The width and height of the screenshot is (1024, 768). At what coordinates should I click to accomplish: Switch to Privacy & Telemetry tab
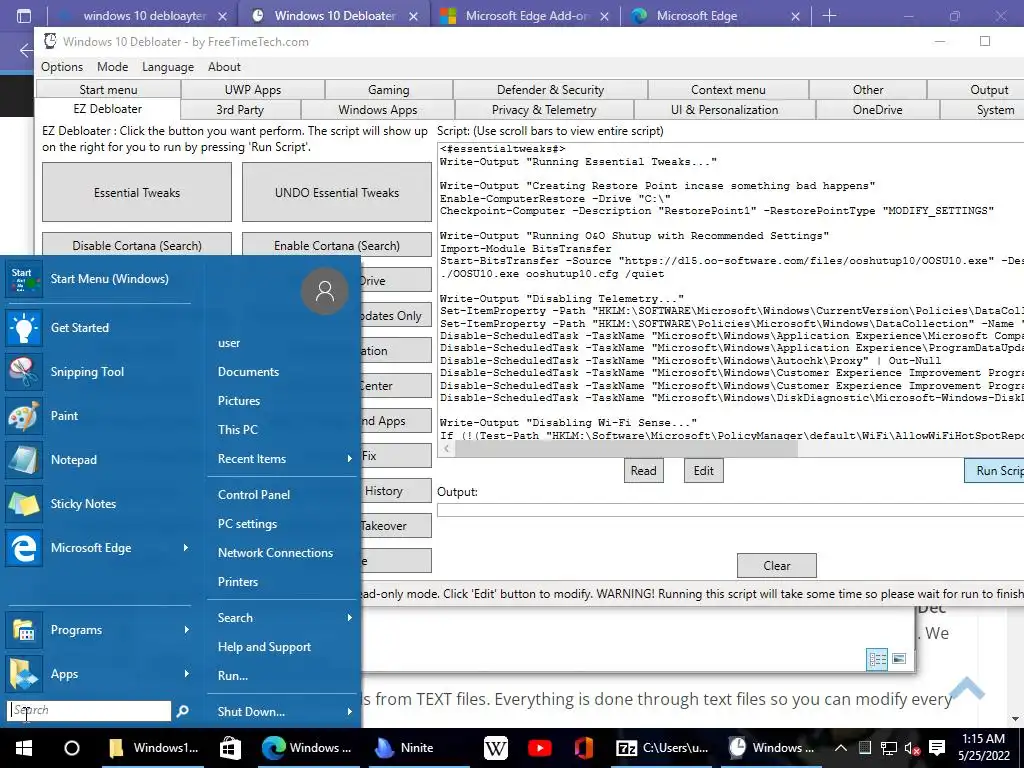coord(544,110)
